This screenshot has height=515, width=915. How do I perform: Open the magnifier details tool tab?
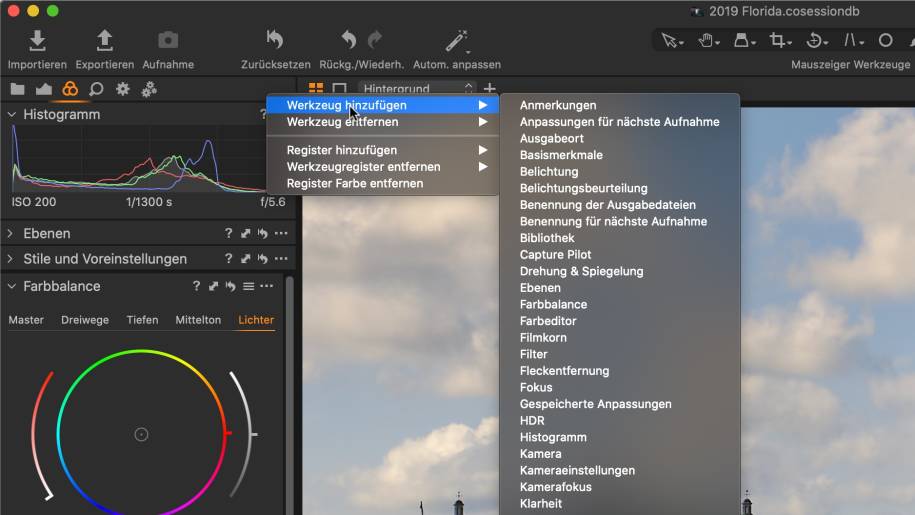tap(96, 89)
